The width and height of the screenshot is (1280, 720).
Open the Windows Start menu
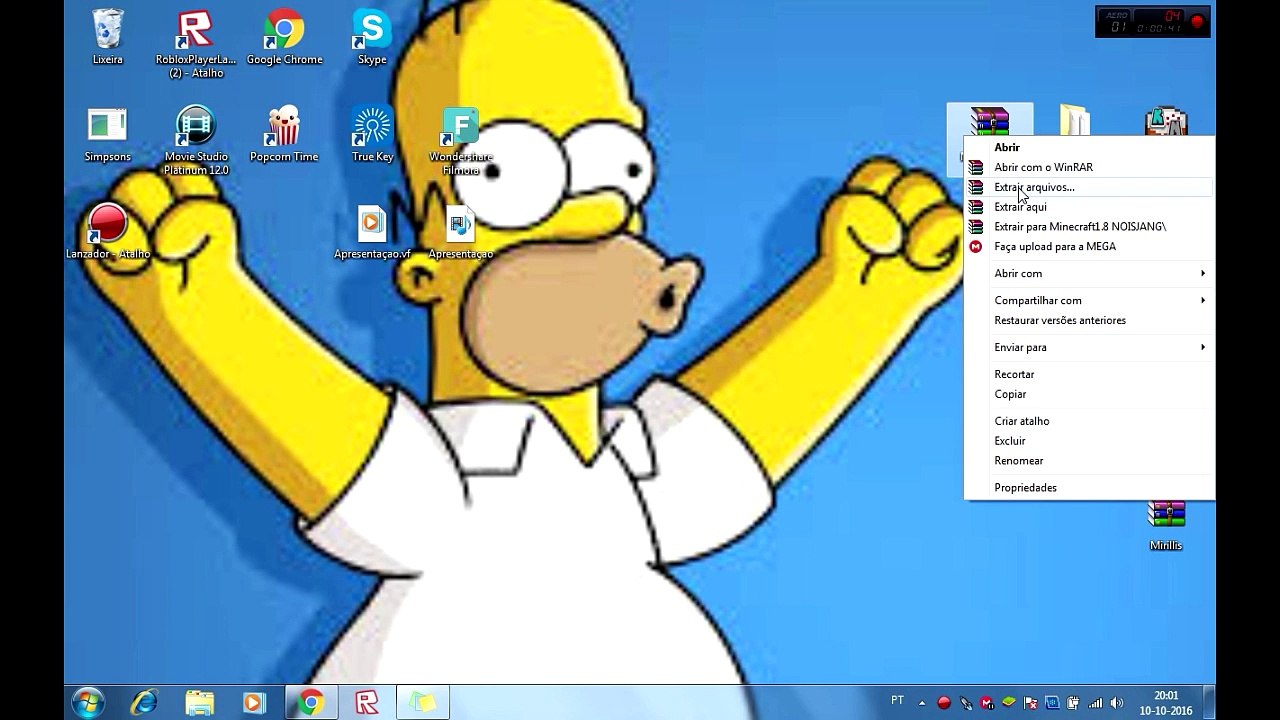point(88,703)
